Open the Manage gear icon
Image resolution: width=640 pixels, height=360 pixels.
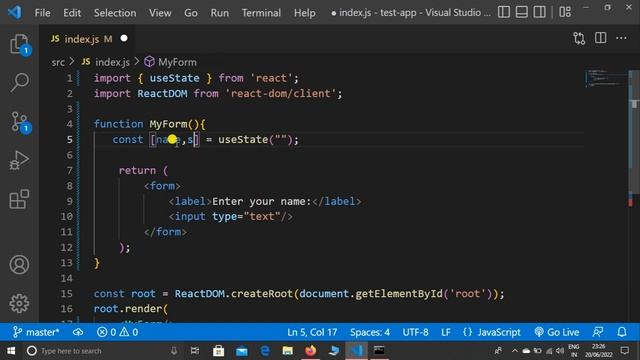(19, 303)
